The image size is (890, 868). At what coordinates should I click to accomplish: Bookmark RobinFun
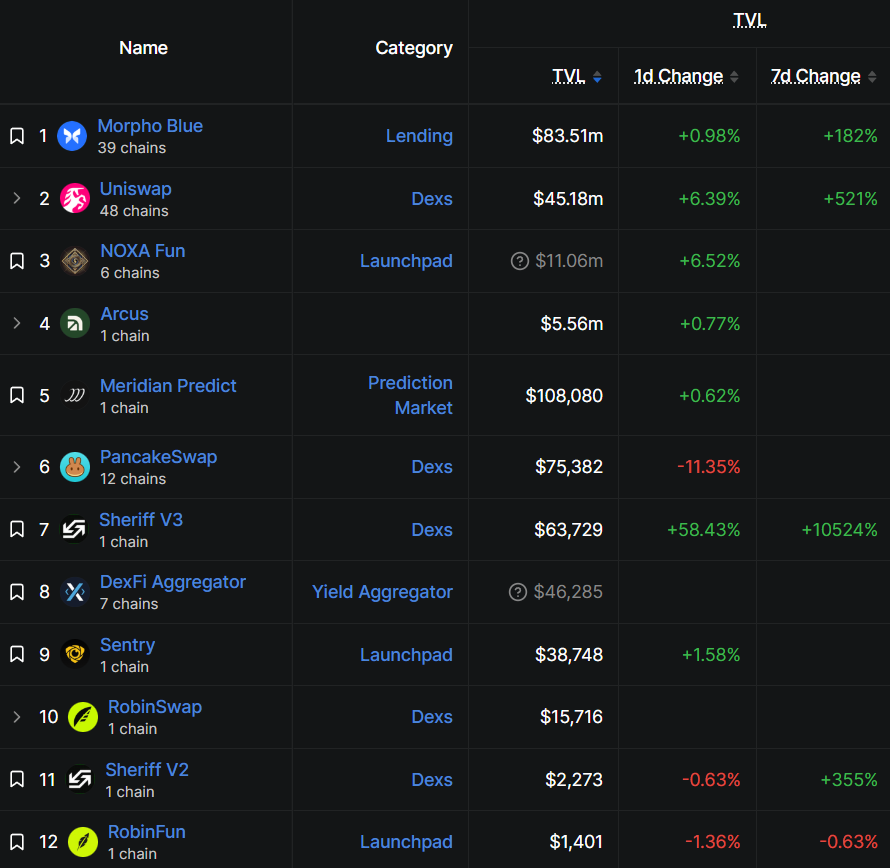coord(17,842)
